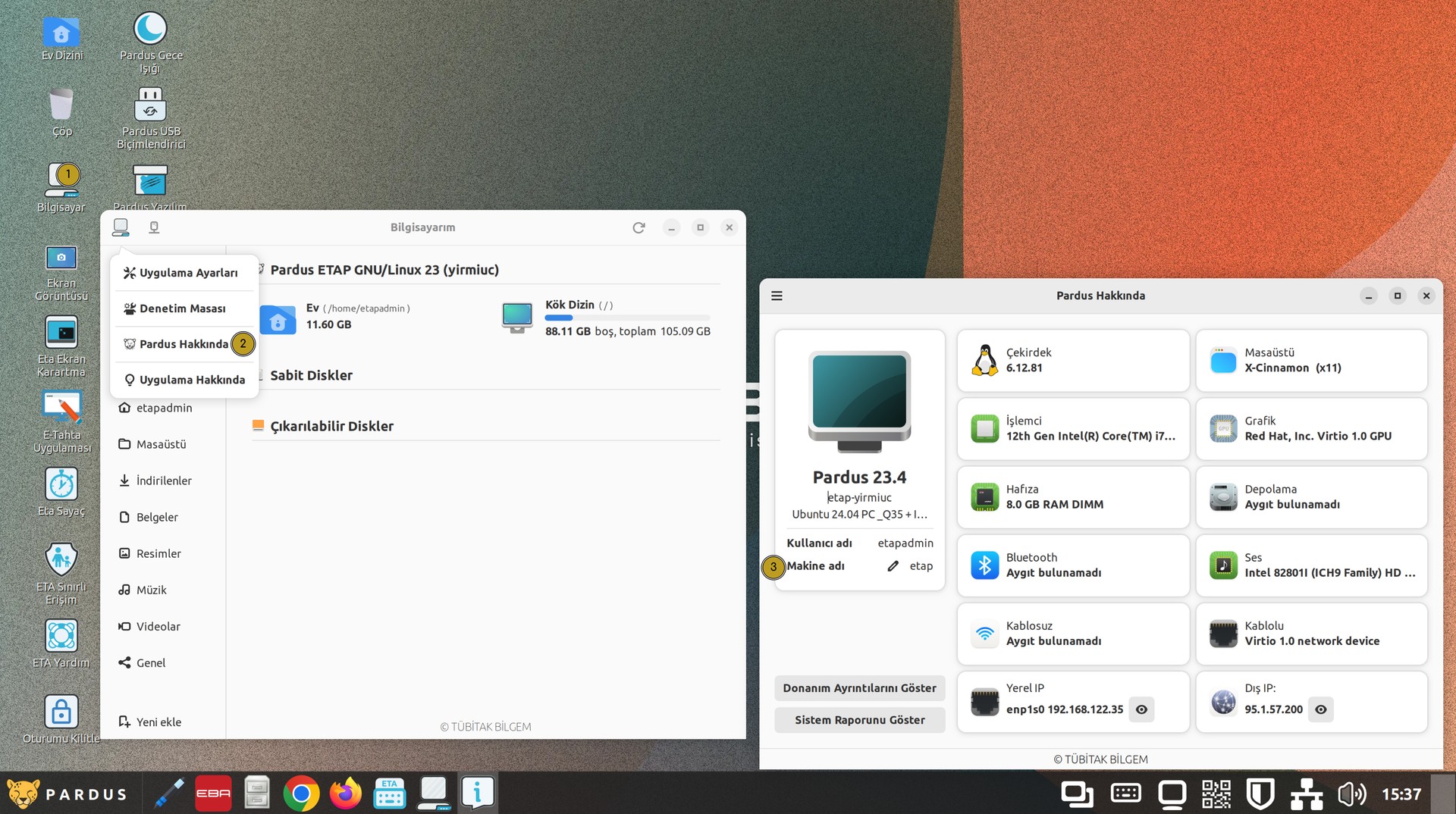Open Masaüstü folder in sidebar
Image resolution: width=1456 pixels, height=814 pixels.
(163, 444)
